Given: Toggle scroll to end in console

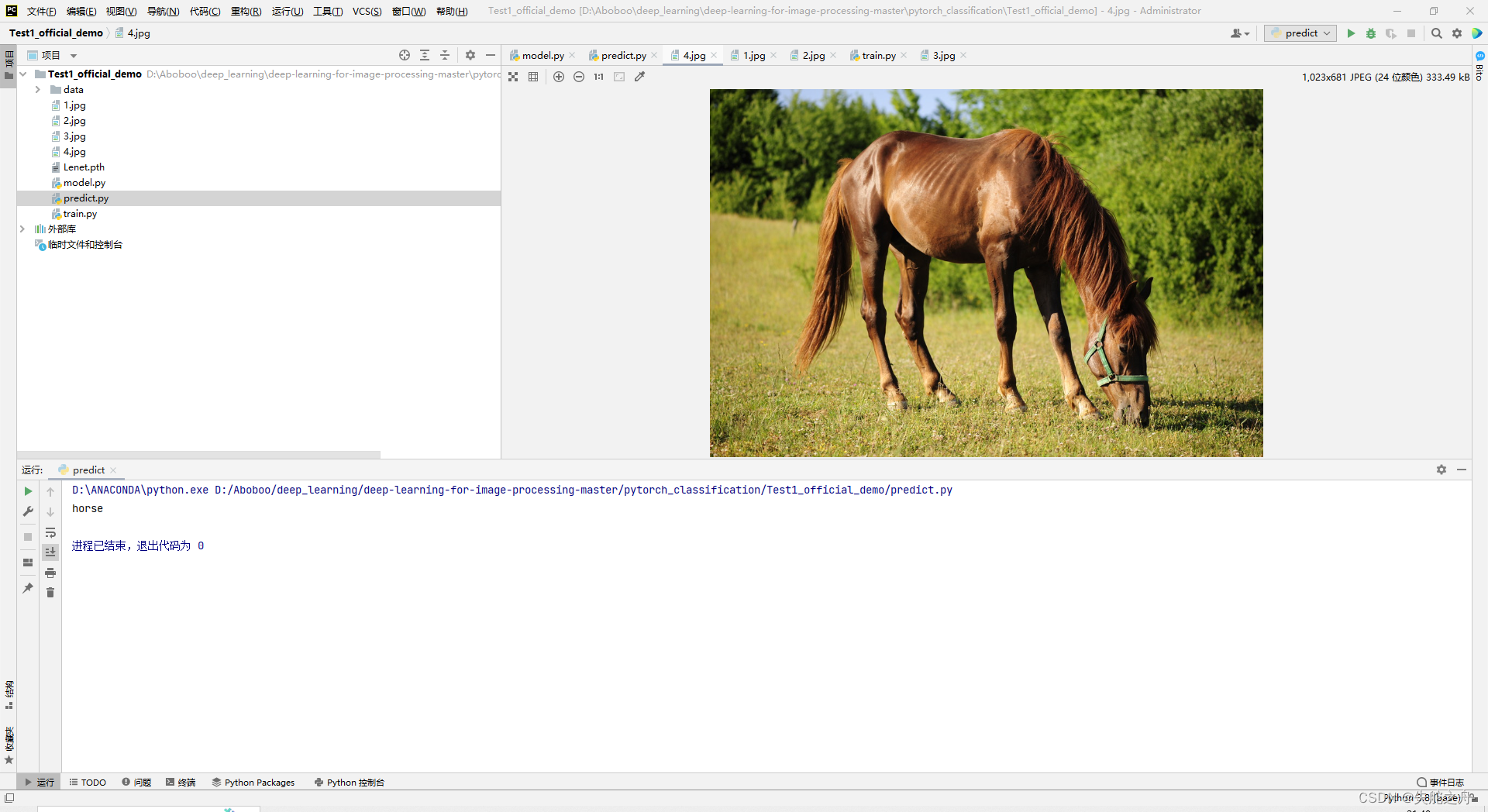Looking at the screenshot, I should point(50,552).
